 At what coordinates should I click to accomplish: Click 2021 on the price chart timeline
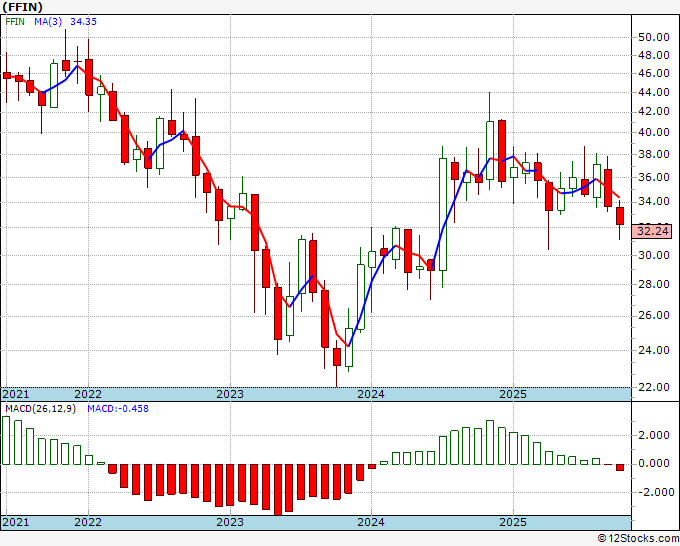pyautogui.click(x=16, y=394)
